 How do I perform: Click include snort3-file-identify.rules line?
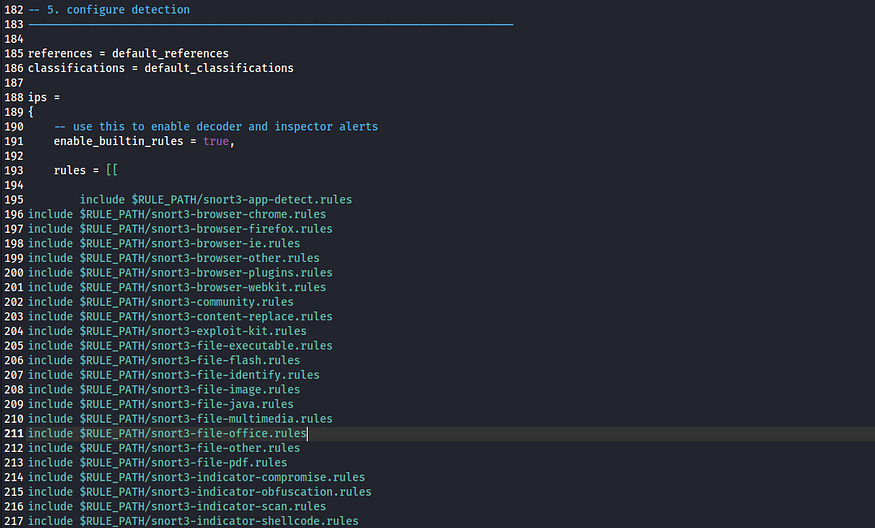(x=174, y=375)
